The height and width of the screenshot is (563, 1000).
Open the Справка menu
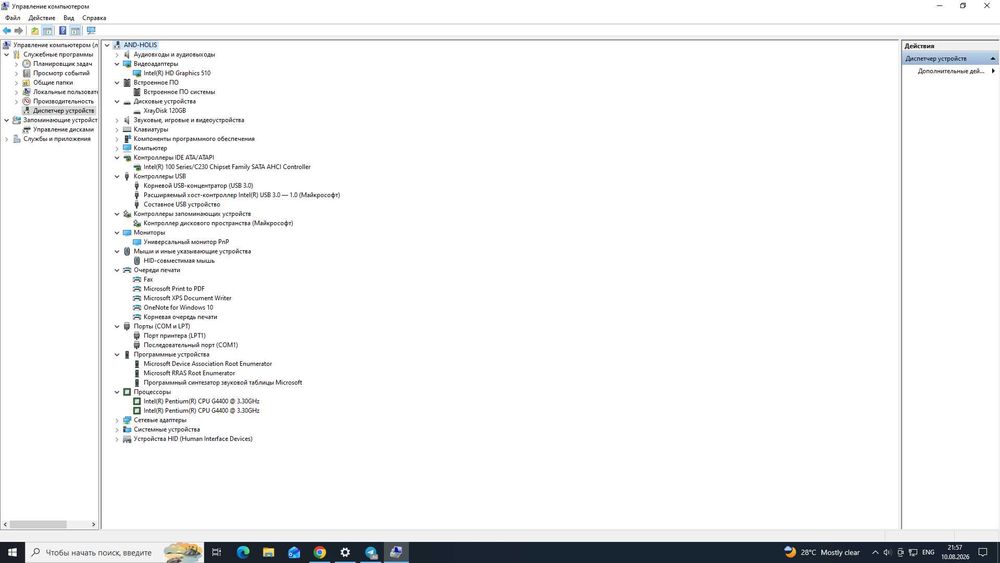tap(94, 18)
